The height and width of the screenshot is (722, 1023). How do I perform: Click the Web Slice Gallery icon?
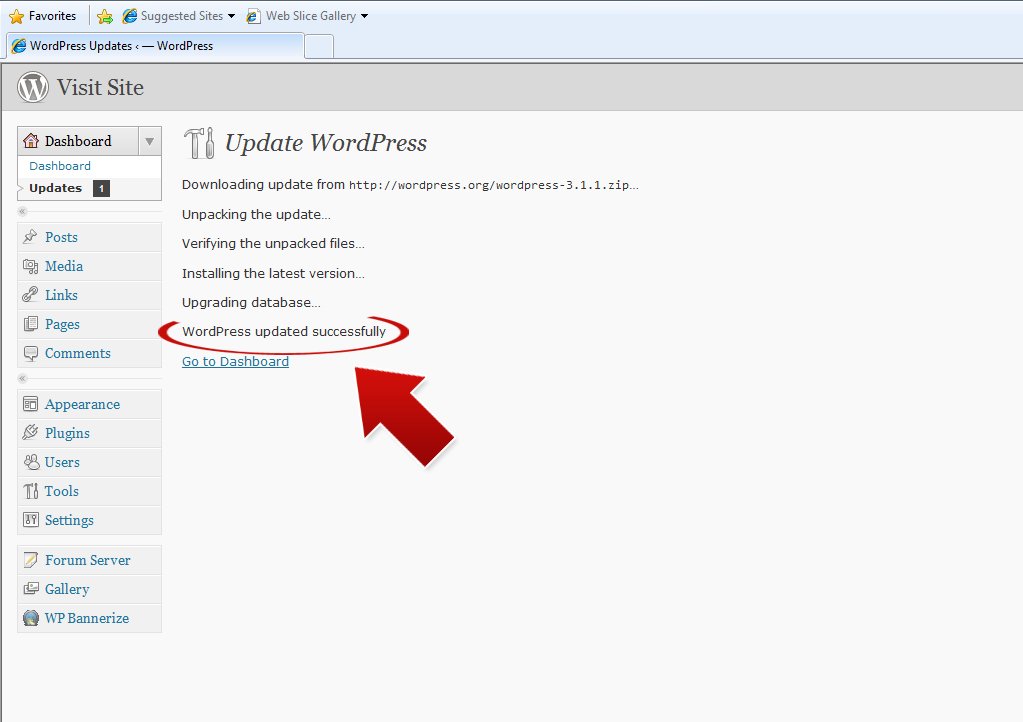253,16
